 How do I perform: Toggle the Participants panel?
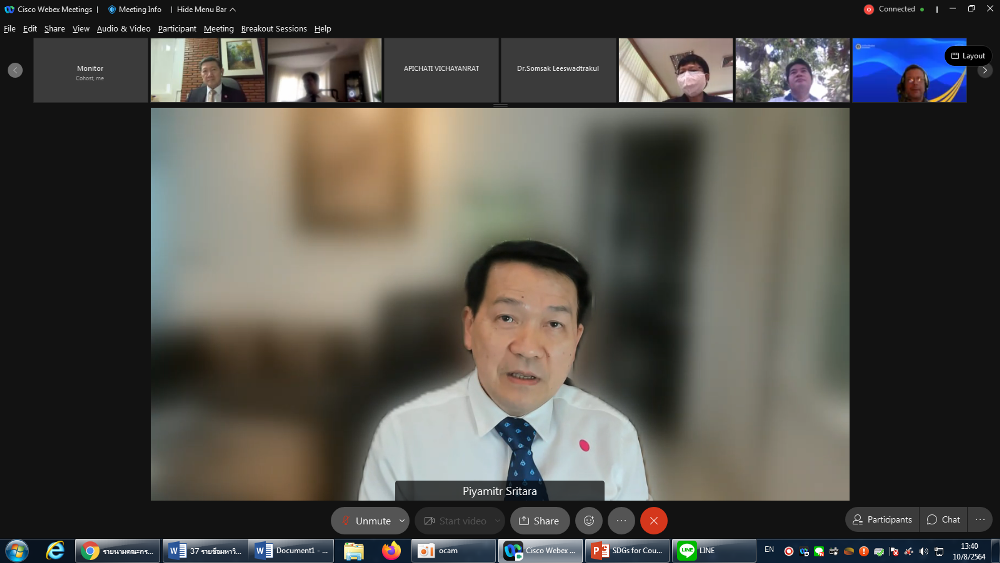tap(882, 520)
